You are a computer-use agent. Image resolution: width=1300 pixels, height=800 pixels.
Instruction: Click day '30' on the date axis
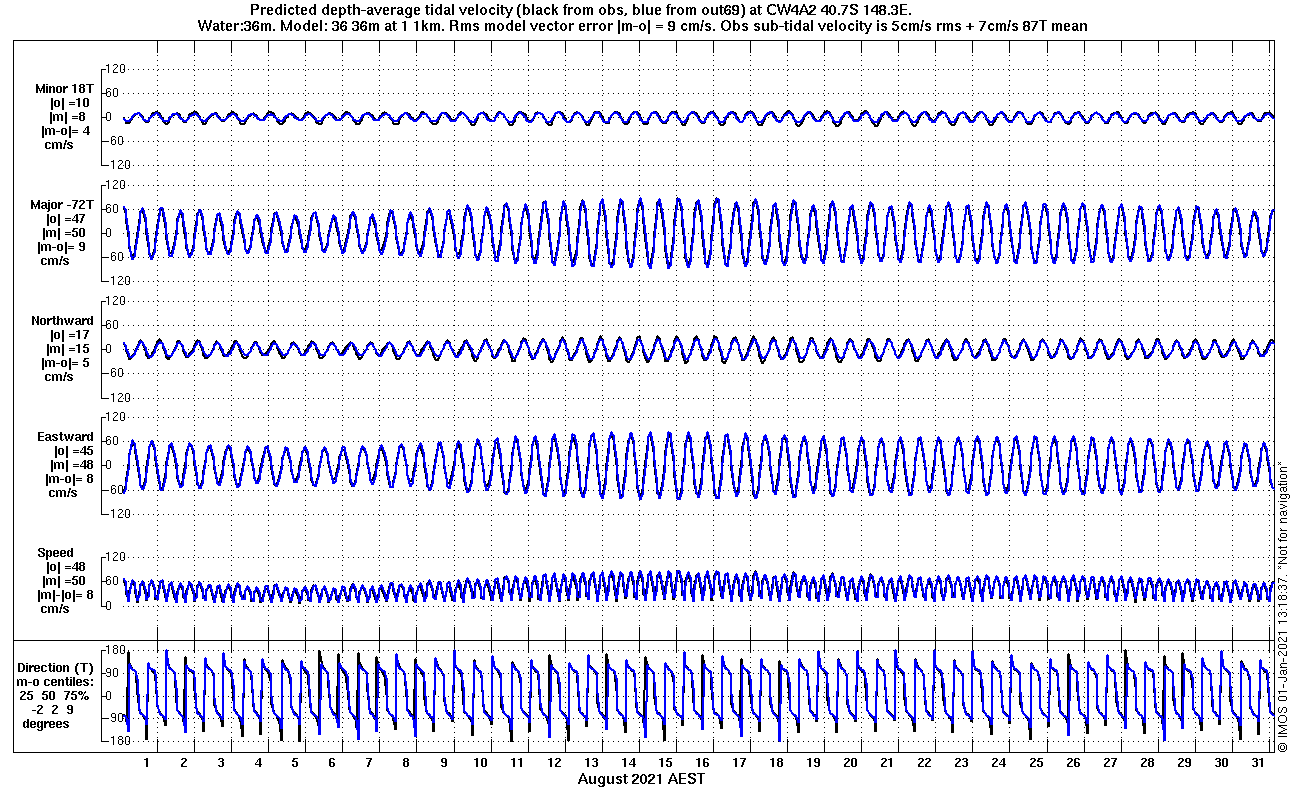1220,763
